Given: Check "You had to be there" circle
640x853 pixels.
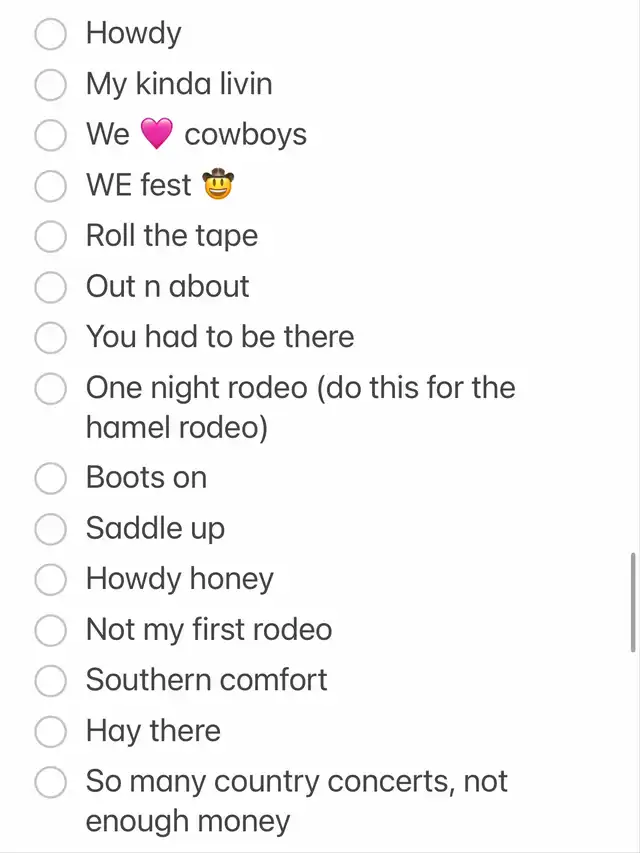Looking at the screenshot, I should [x=50, y=338].
